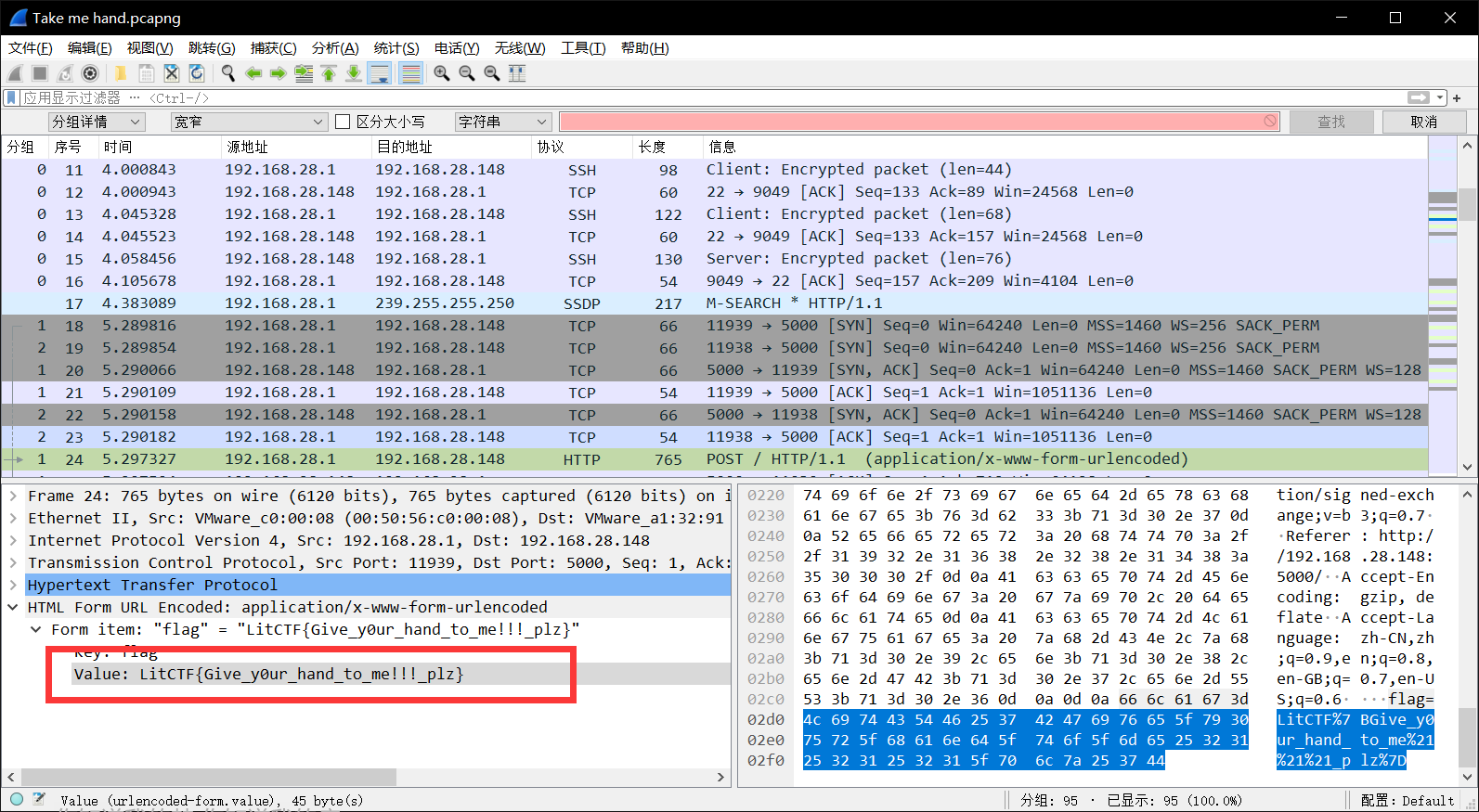Select packet 24 HTTP POST row
This screenshot has height=812, width=1479.
point(714,459)
